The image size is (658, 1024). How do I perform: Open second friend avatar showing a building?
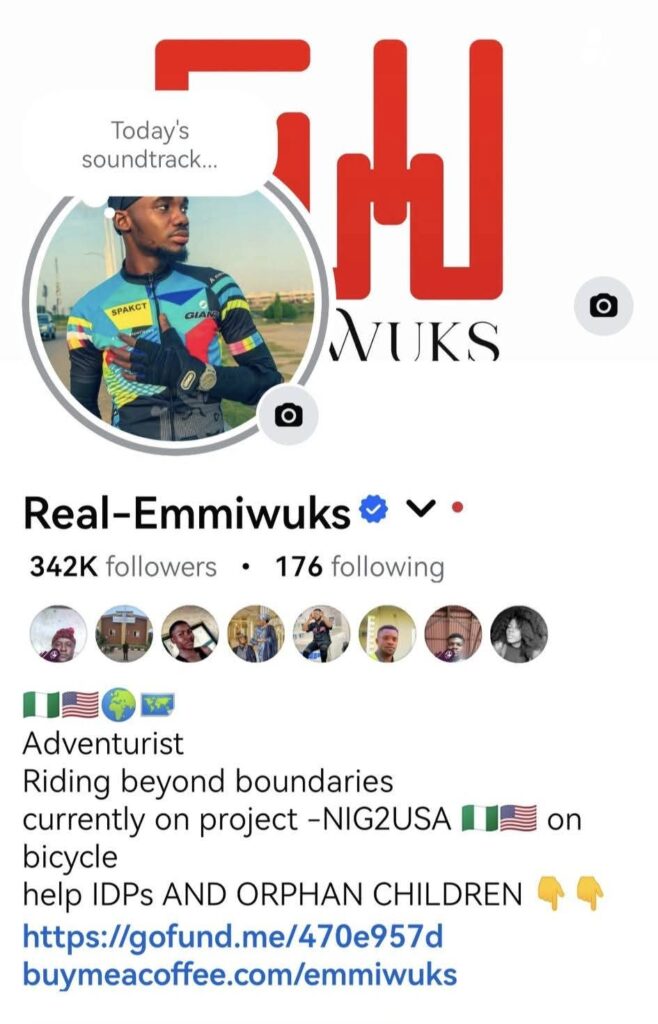point(124,634)
